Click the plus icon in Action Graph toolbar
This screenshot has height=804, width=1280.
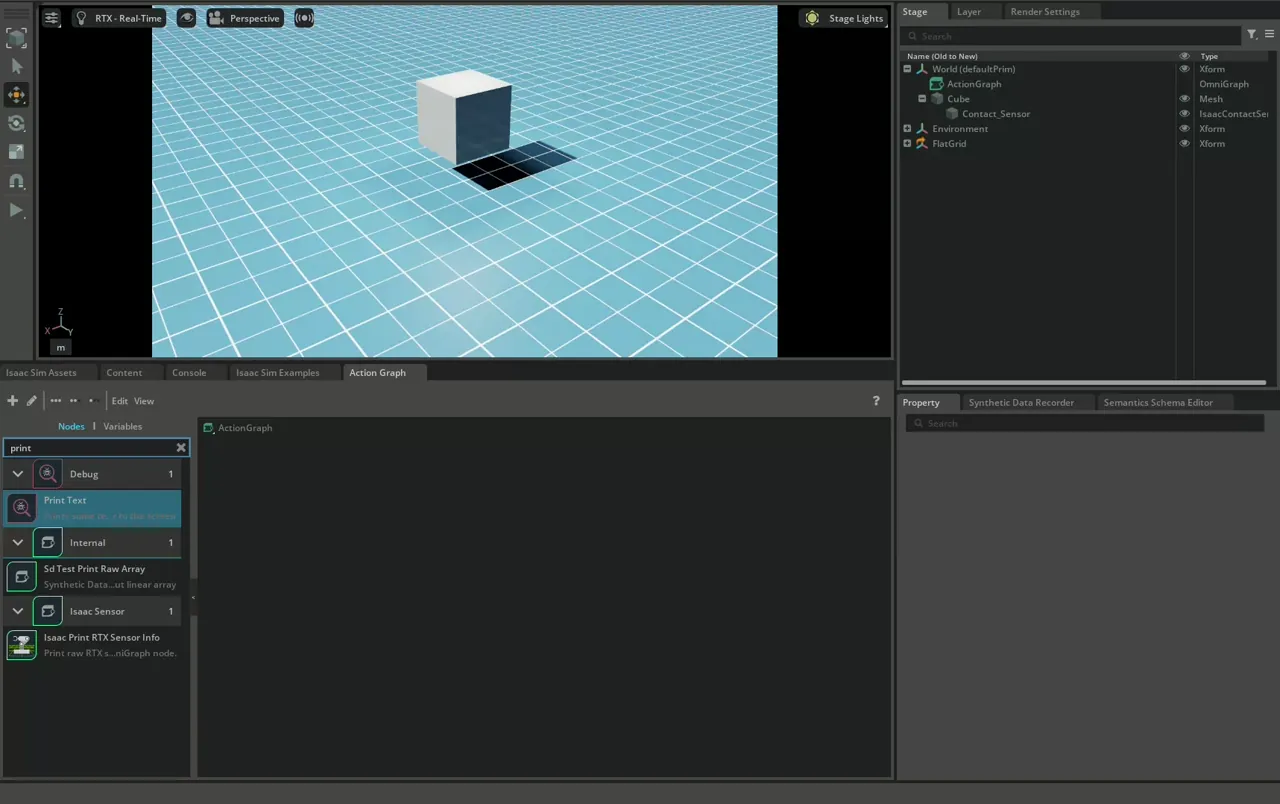[13, 401]
